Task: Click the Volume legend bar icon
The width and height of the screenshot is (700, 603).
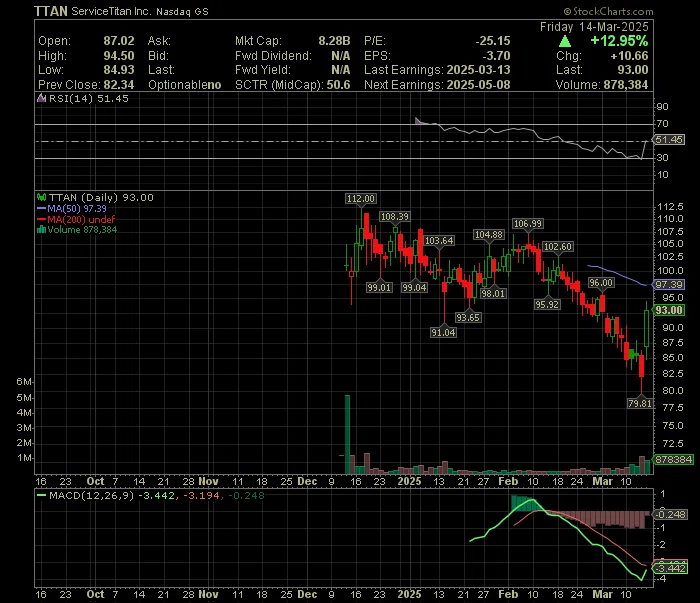Action: [x=42, y=230]
